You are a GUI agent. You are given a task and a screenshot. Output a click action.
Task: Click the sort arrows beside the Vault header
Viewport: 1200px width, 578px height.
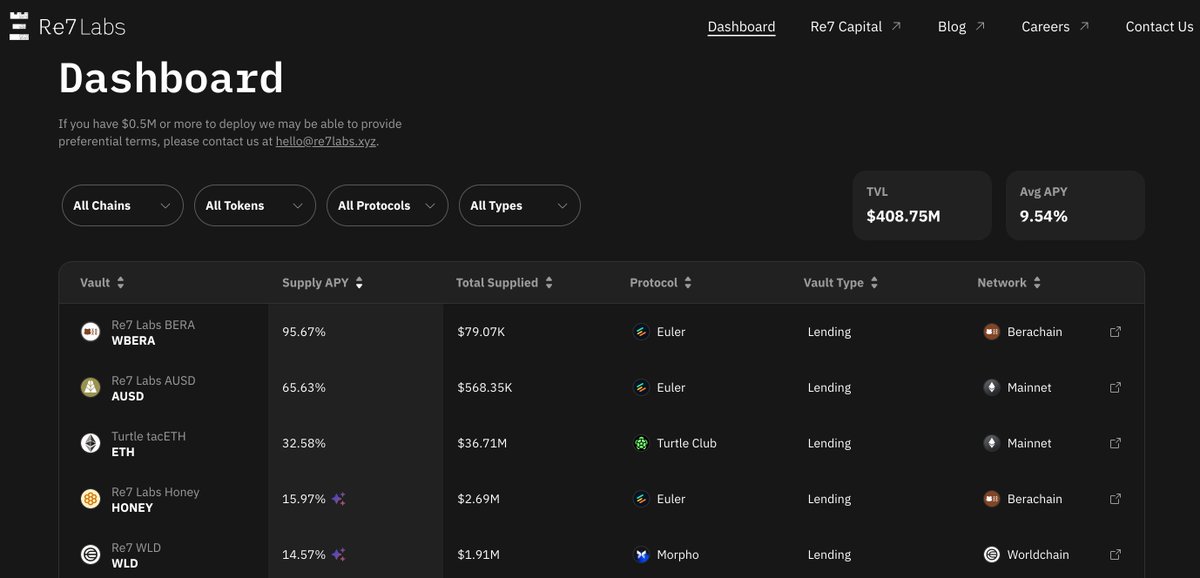pyautogui.click(x=120, y=283)
